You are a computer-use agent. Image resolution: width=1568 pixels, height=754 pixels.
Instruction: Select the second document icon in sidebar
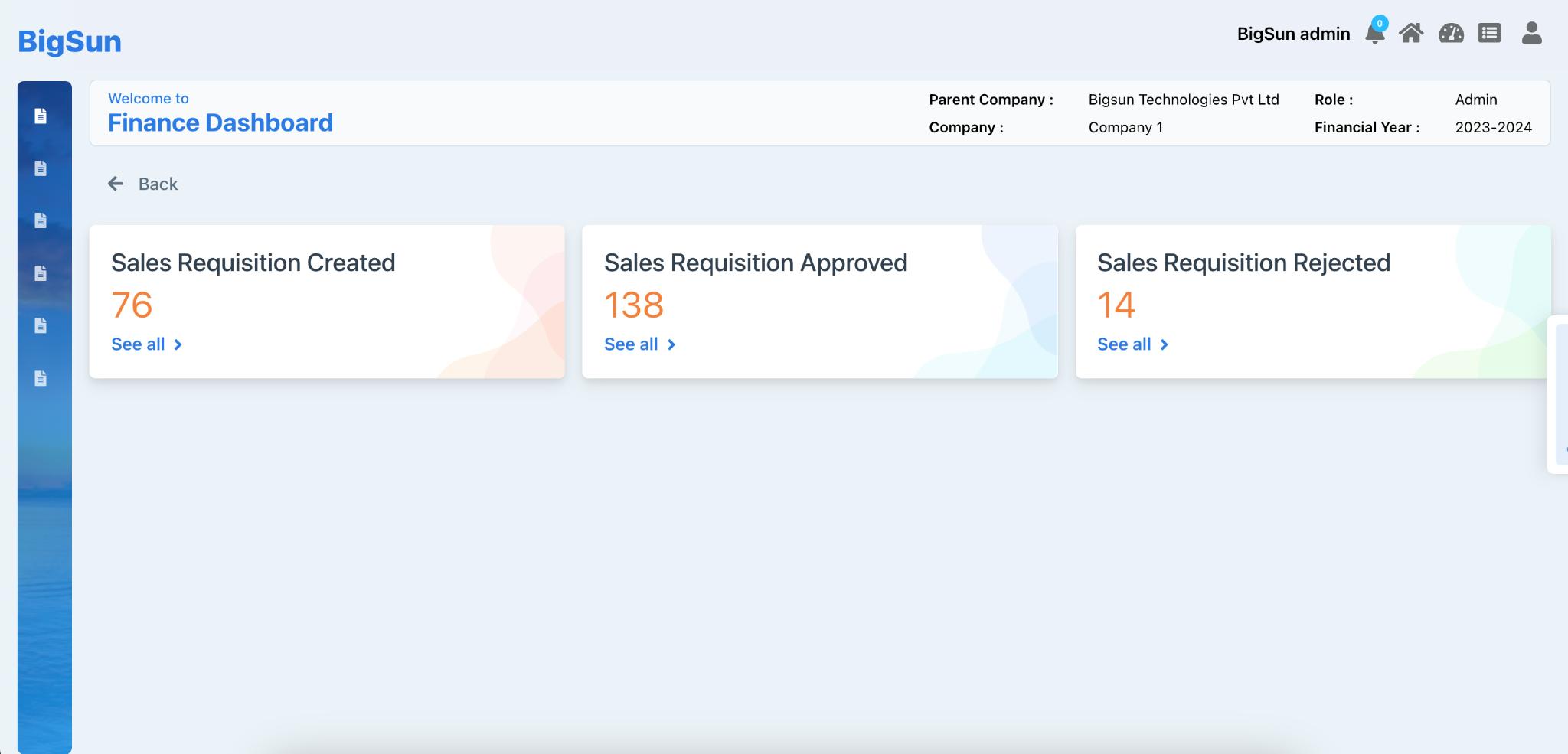(x=41, y=168)
